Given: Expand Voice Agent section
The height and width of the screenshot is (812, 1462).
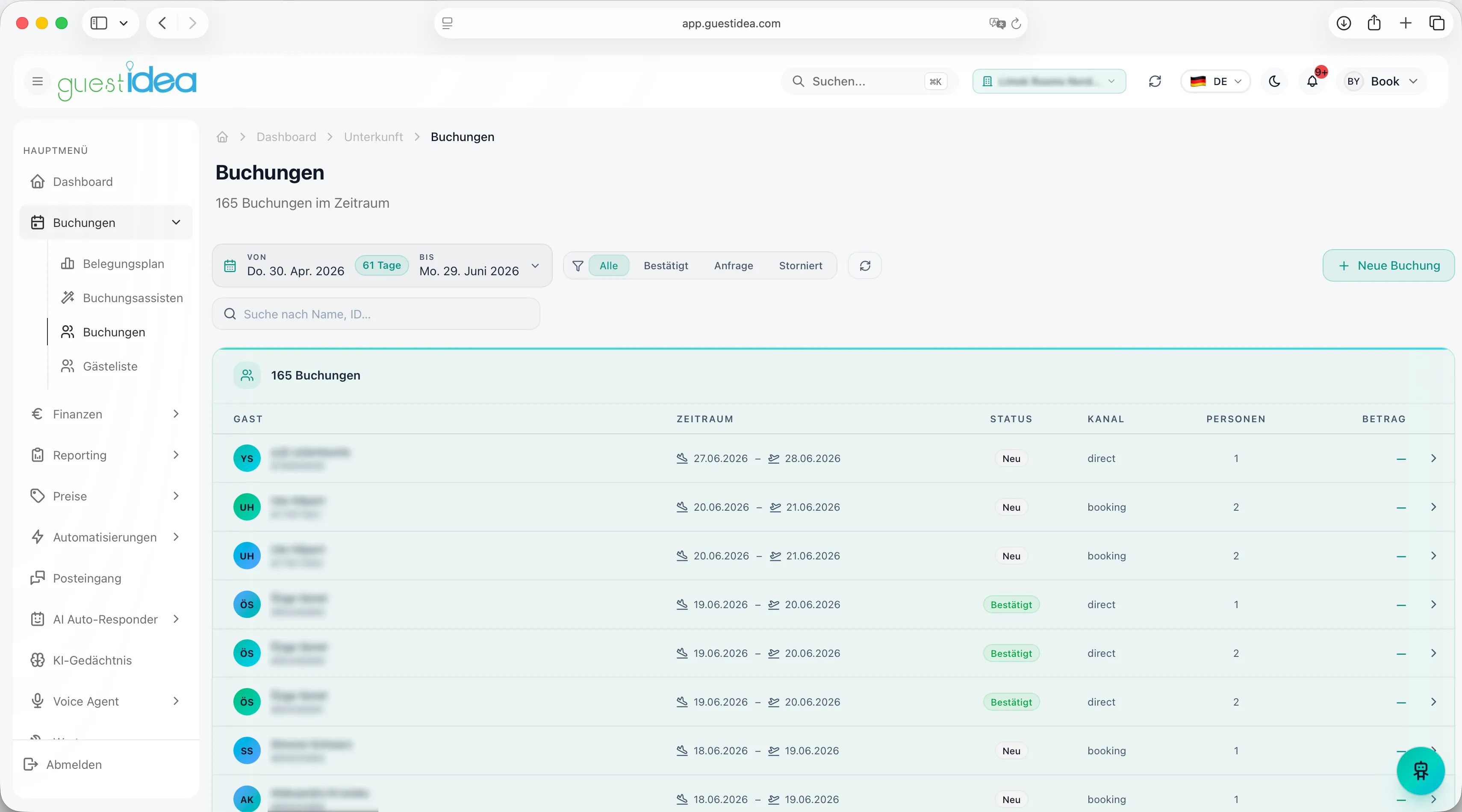Looking at the screenshot, I should pyautogui.click(x=106, y=701).
